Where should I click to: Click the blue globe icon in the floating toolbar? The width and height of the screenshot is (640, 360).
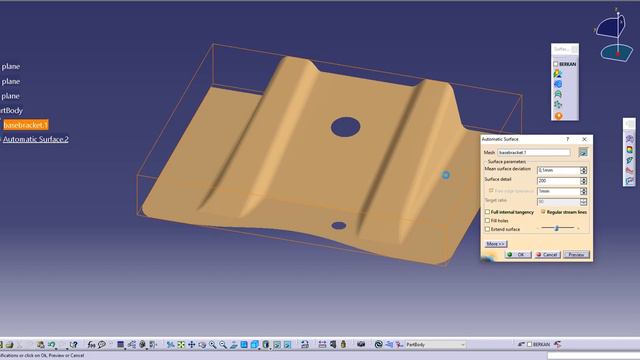point(558,84)
